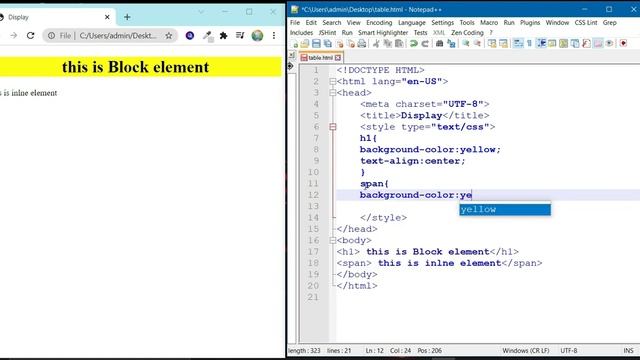The width and height of the screenshot is (640, 360).
Task: Click the Zoom In toolbar icon
Action: (x=466, y=44)
